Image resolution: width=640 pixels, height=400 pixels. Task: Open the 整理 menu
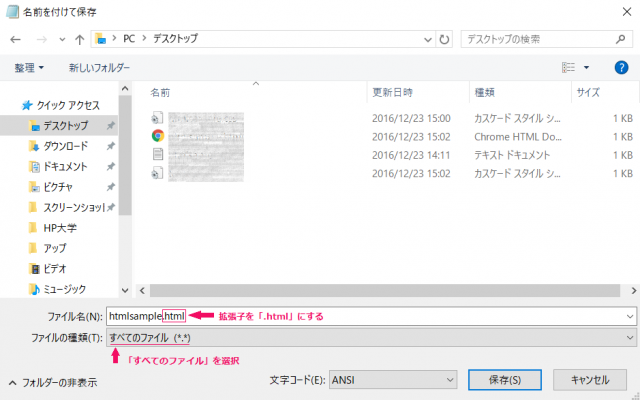point(29,67)
